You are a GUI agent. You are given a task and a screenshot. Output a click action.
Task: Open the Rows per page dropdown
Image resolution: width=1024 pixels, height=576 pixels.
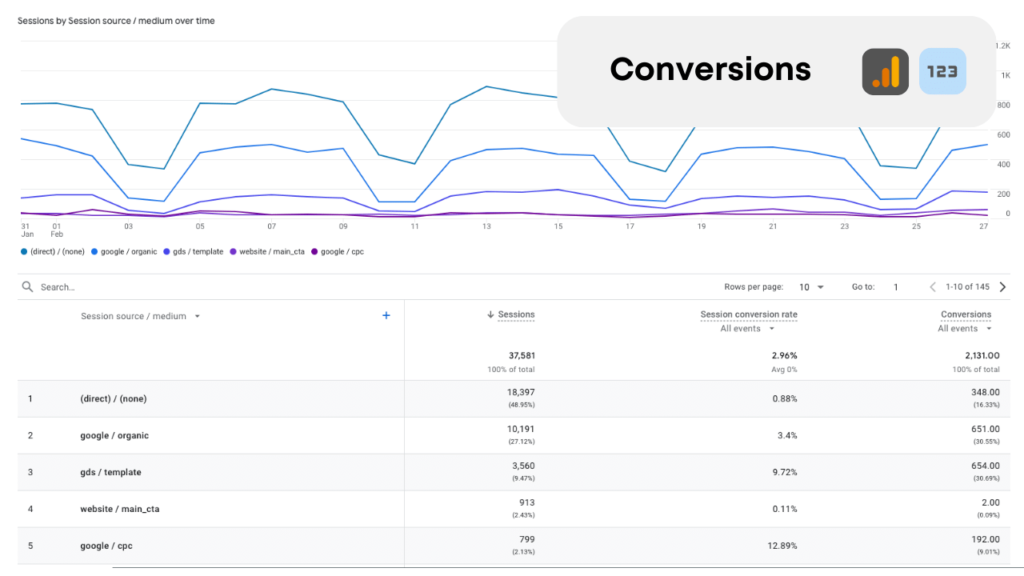click(x=811, y=287)
